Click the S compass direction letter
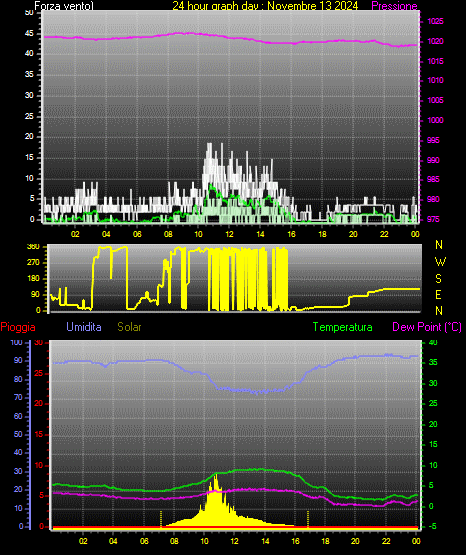This screenshot has width=466, height=555. click(438, 279)
